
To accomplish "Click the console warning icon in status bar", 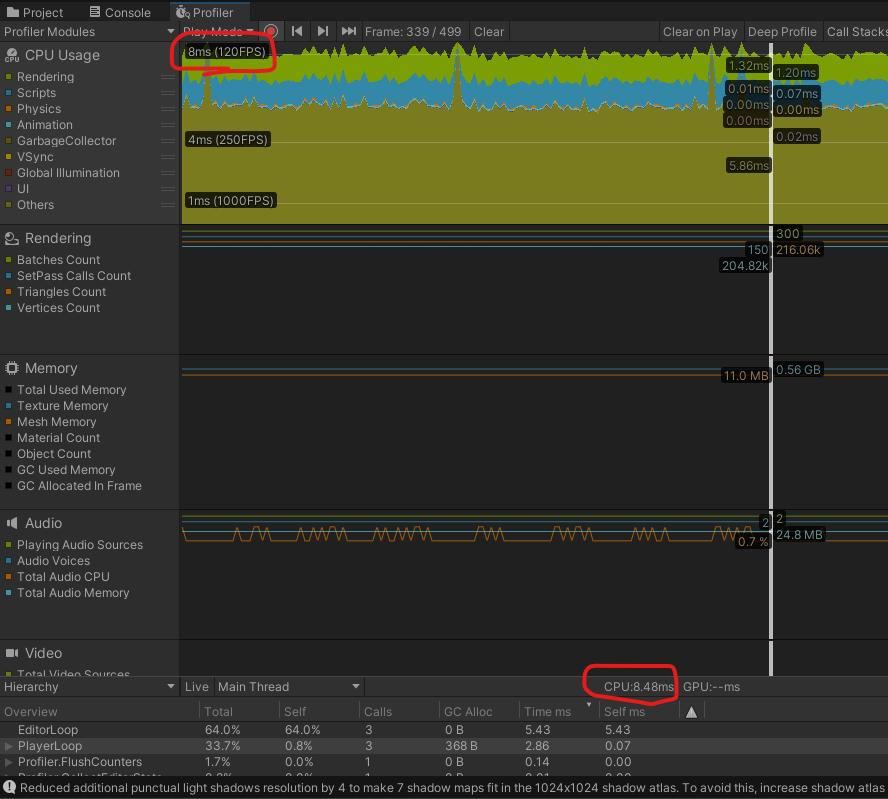I will point(10,788).
